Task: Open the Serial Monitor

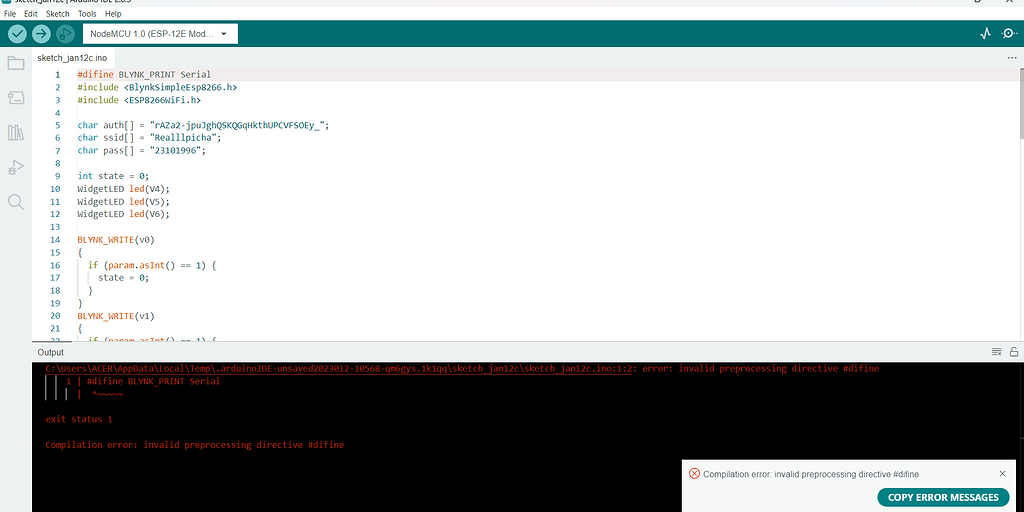Action: pyautogui.click(x=1009, y=34)
